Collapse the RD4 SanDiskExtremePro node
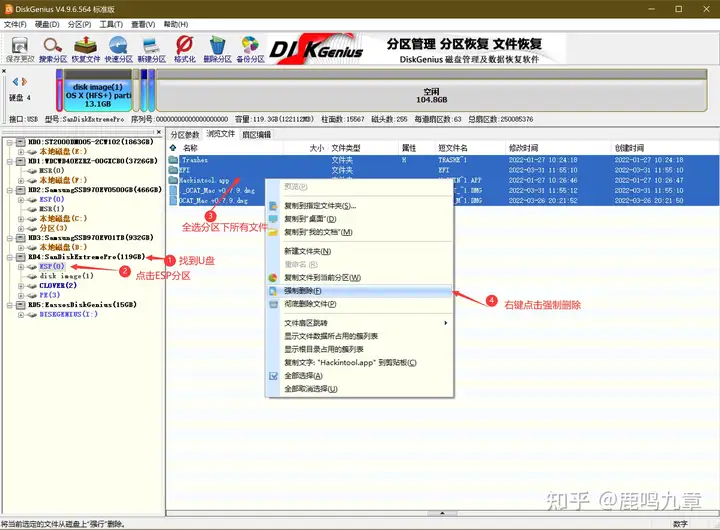 [x=10, y=257]
